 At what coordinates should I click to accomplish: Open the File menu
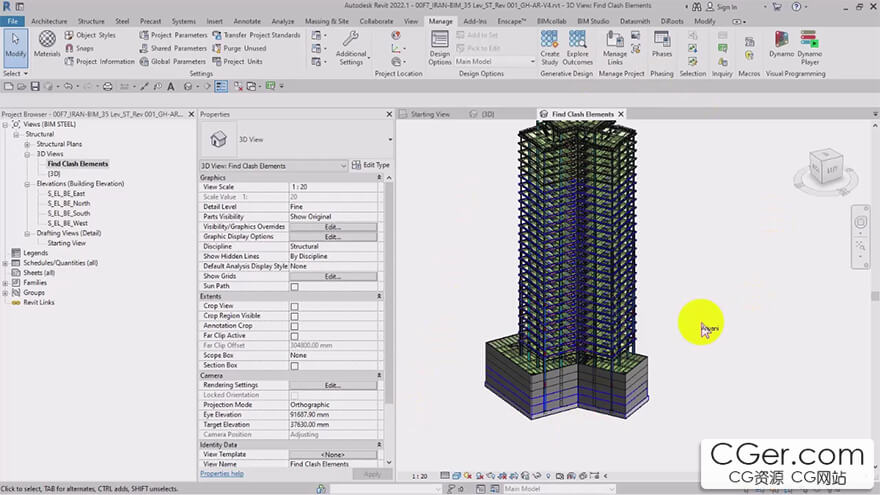click(x=12, y=21)
